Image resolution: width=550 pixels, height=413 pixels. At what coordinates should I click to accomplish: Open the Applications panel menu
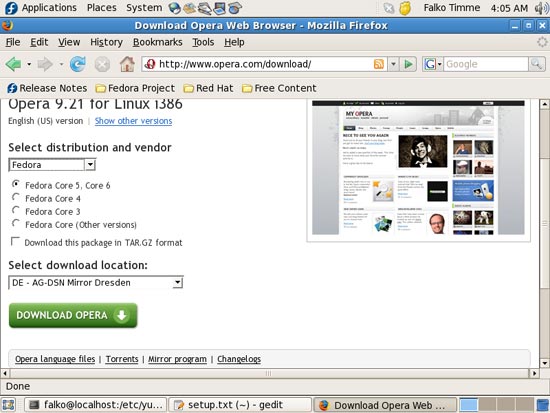(x=49, y=8)
